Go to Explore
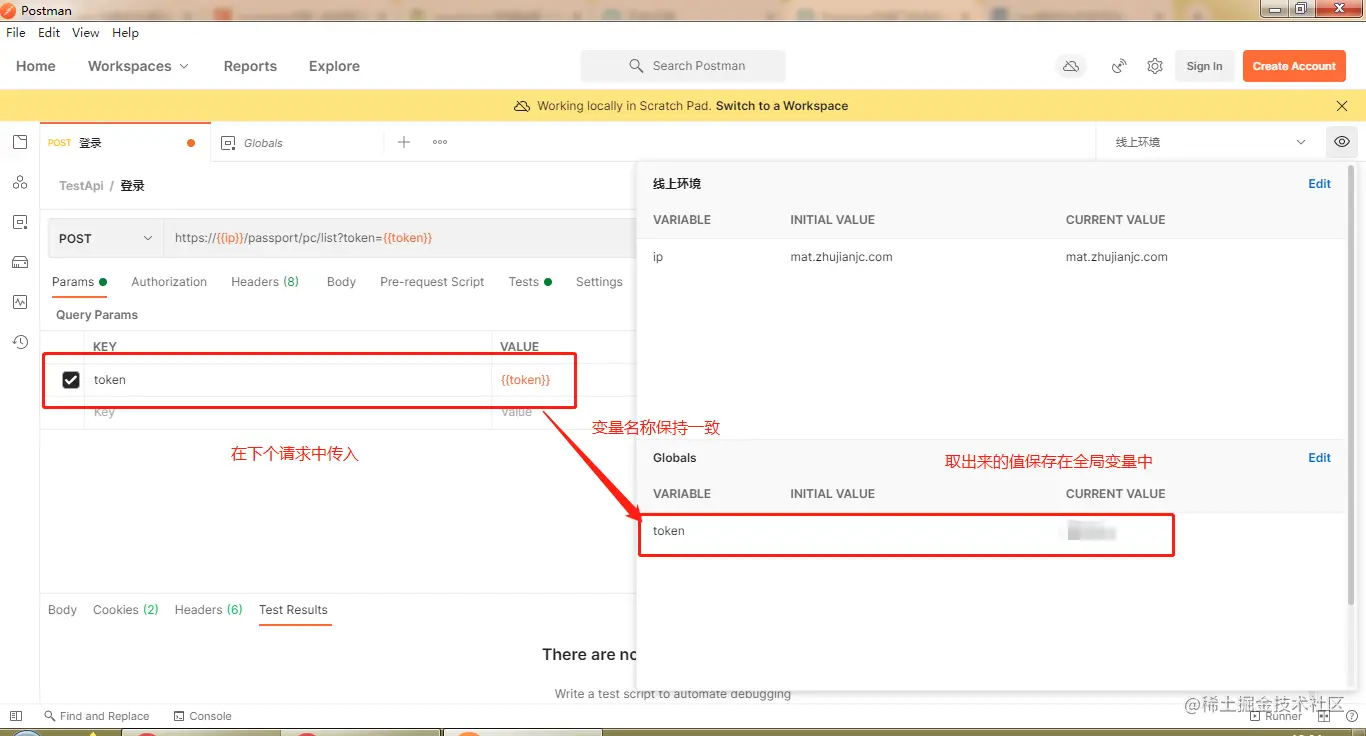The height and width of the screenshot is (736, 1366). point(334,66)
